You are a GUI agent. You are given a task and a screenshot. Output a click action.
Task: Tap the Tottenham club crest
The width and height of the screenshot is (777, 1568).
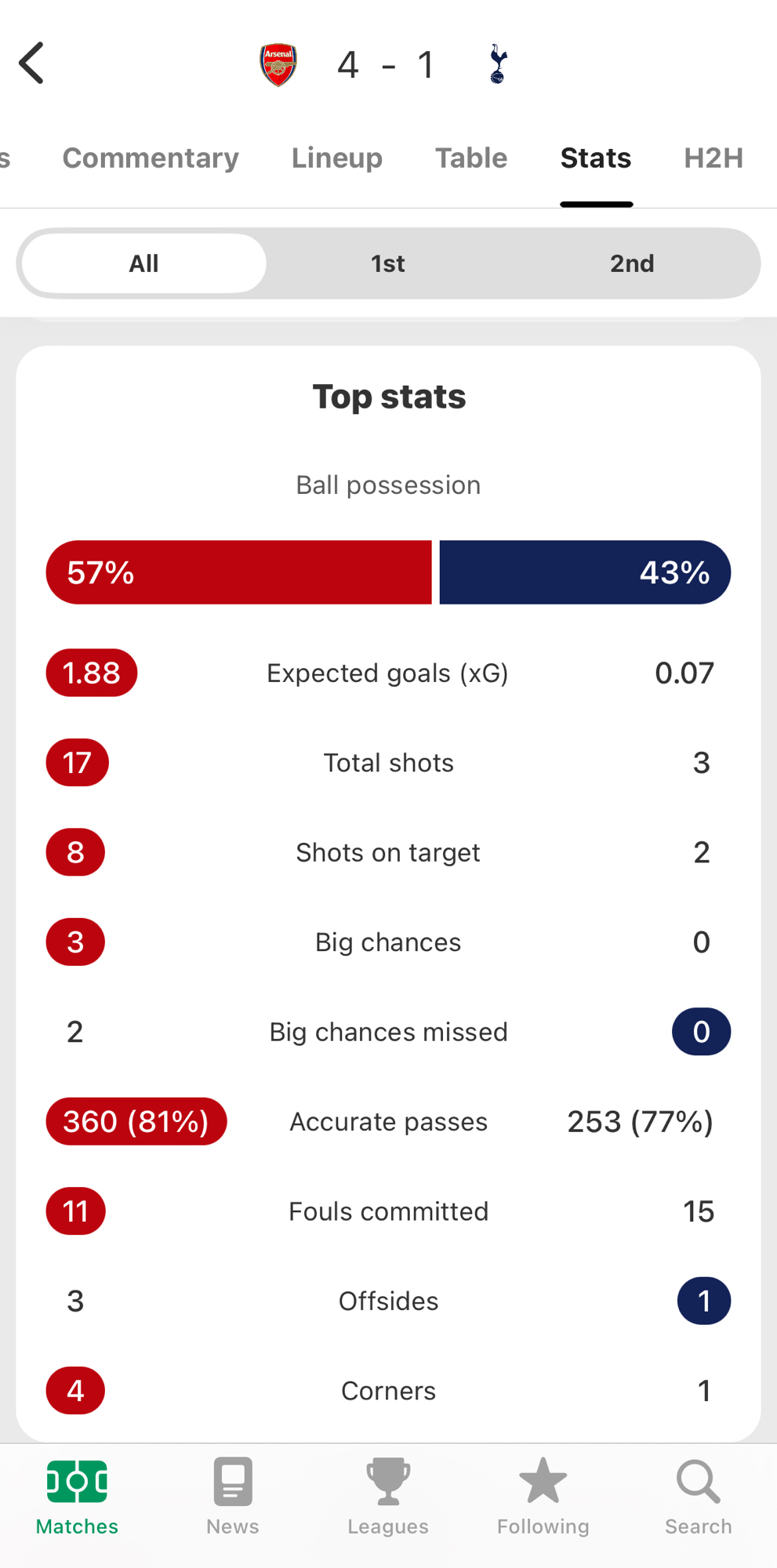[x=498, y=64]
